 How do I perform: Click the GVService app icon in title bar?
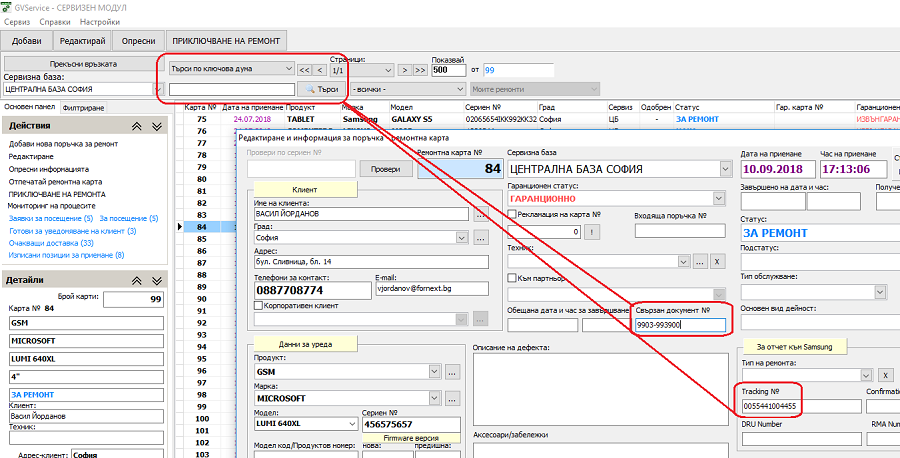coord(7,7)
